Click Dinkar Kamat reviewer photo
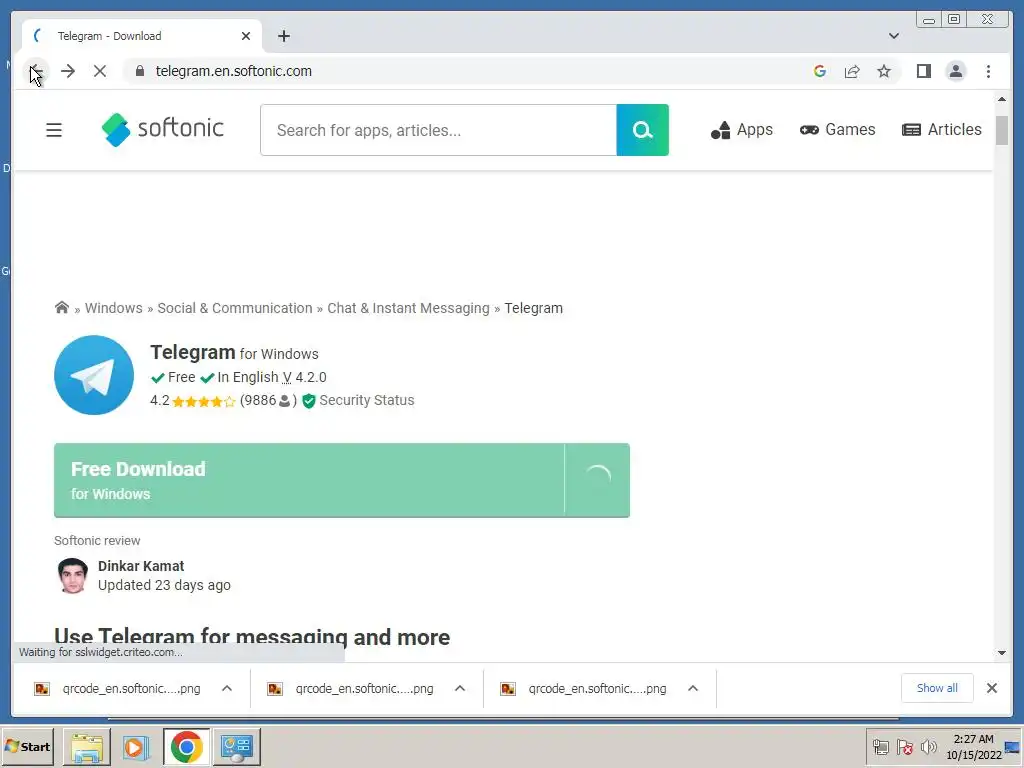Viewport: 1024px width, 768px height. (x=72, y=575)
